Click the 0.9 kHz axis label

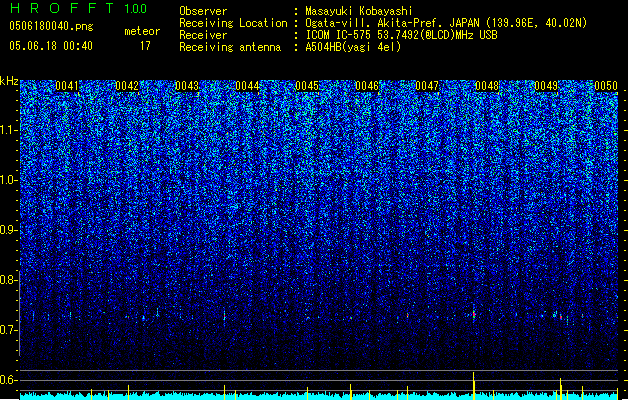(8, 230)
